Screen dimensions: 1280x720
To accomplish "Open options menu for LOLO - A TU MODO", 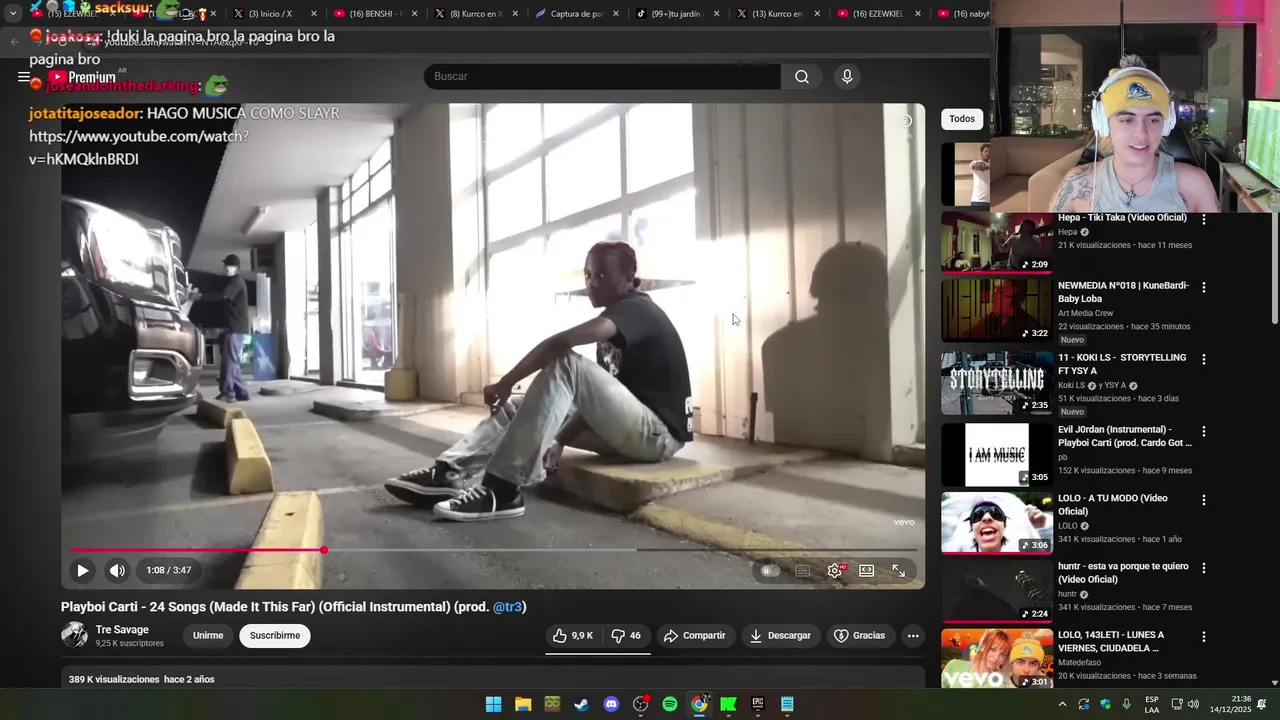I will coord(1204,500).
